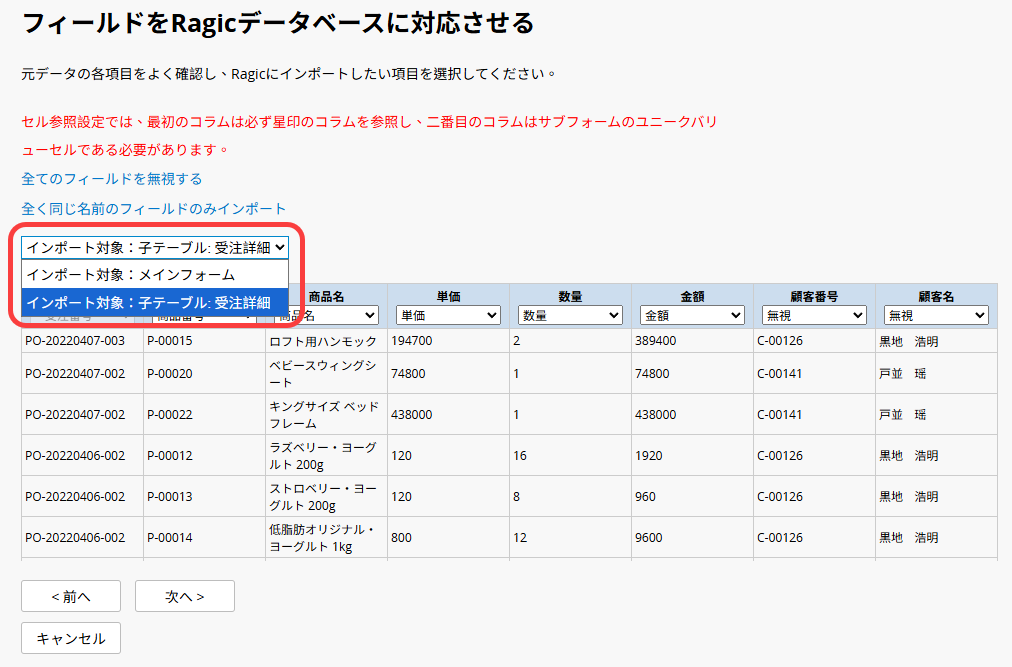Screen dimensions: 1012x667
Task: Click the C-00141 cell in ベビースウィングシート row
Action: click(780, 374)
